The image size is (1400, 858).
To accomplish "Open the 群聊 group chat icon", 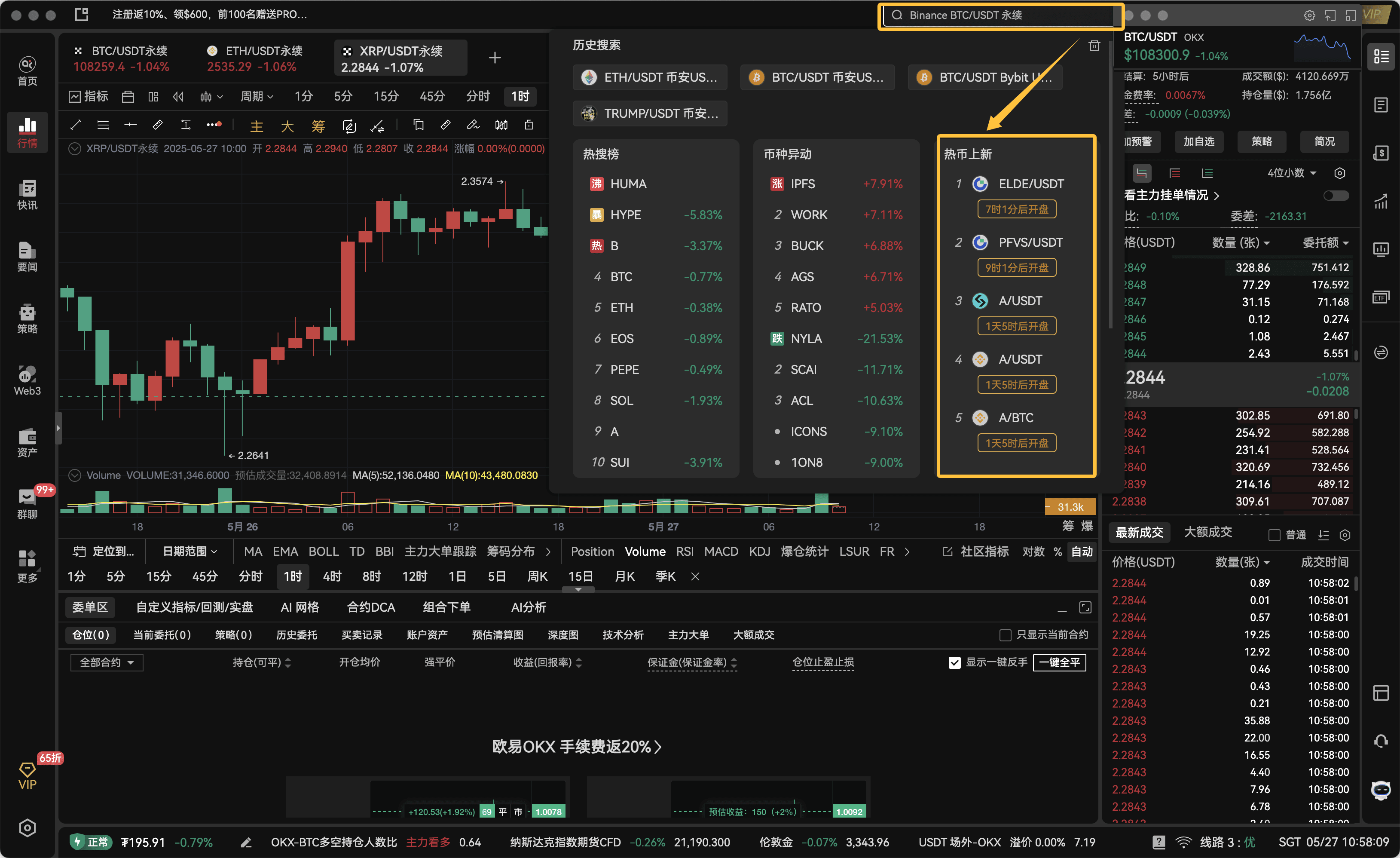I will [x=27, y=505].
